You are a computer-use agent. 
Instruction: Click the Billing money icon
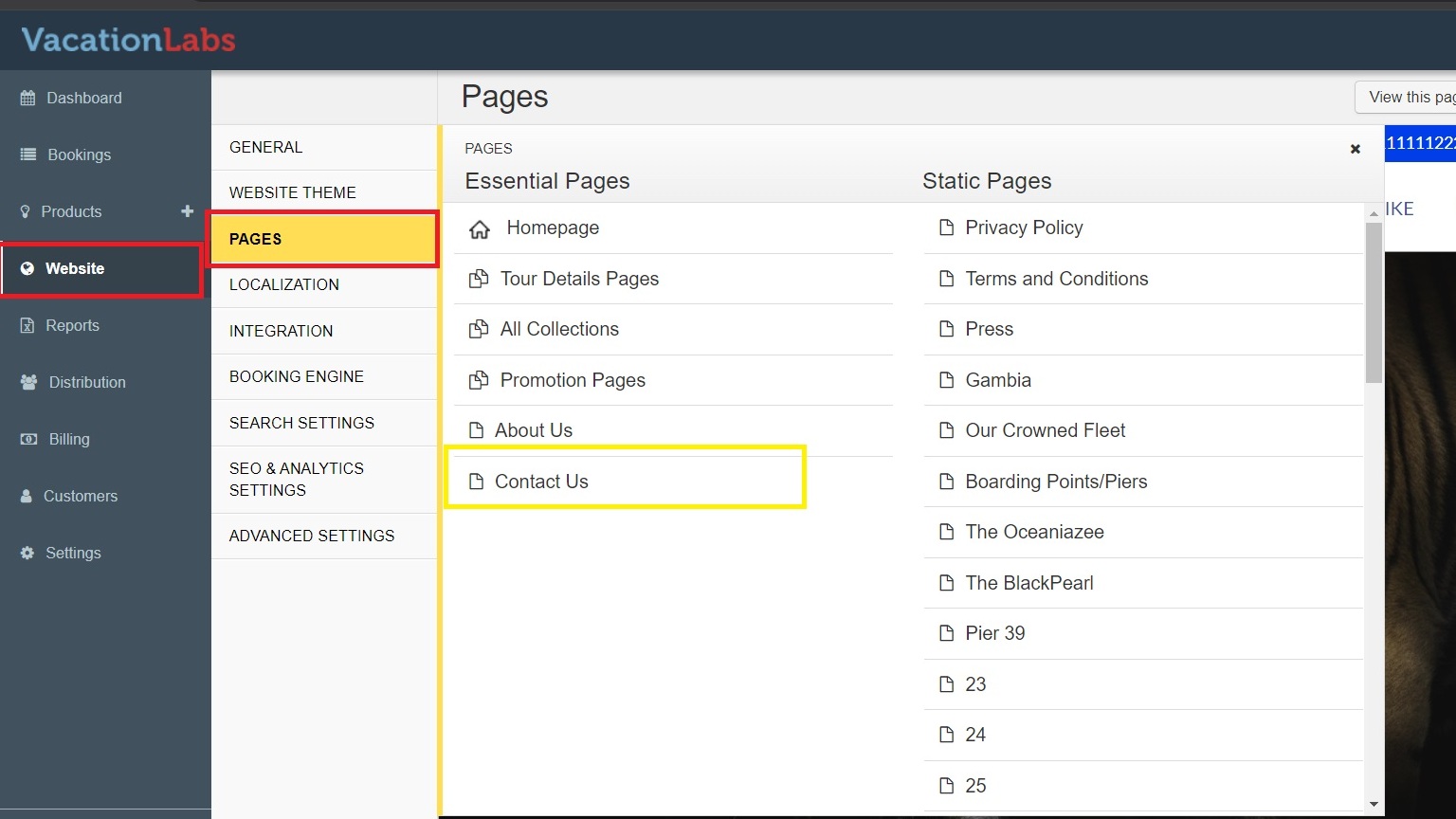coord(29,439)
